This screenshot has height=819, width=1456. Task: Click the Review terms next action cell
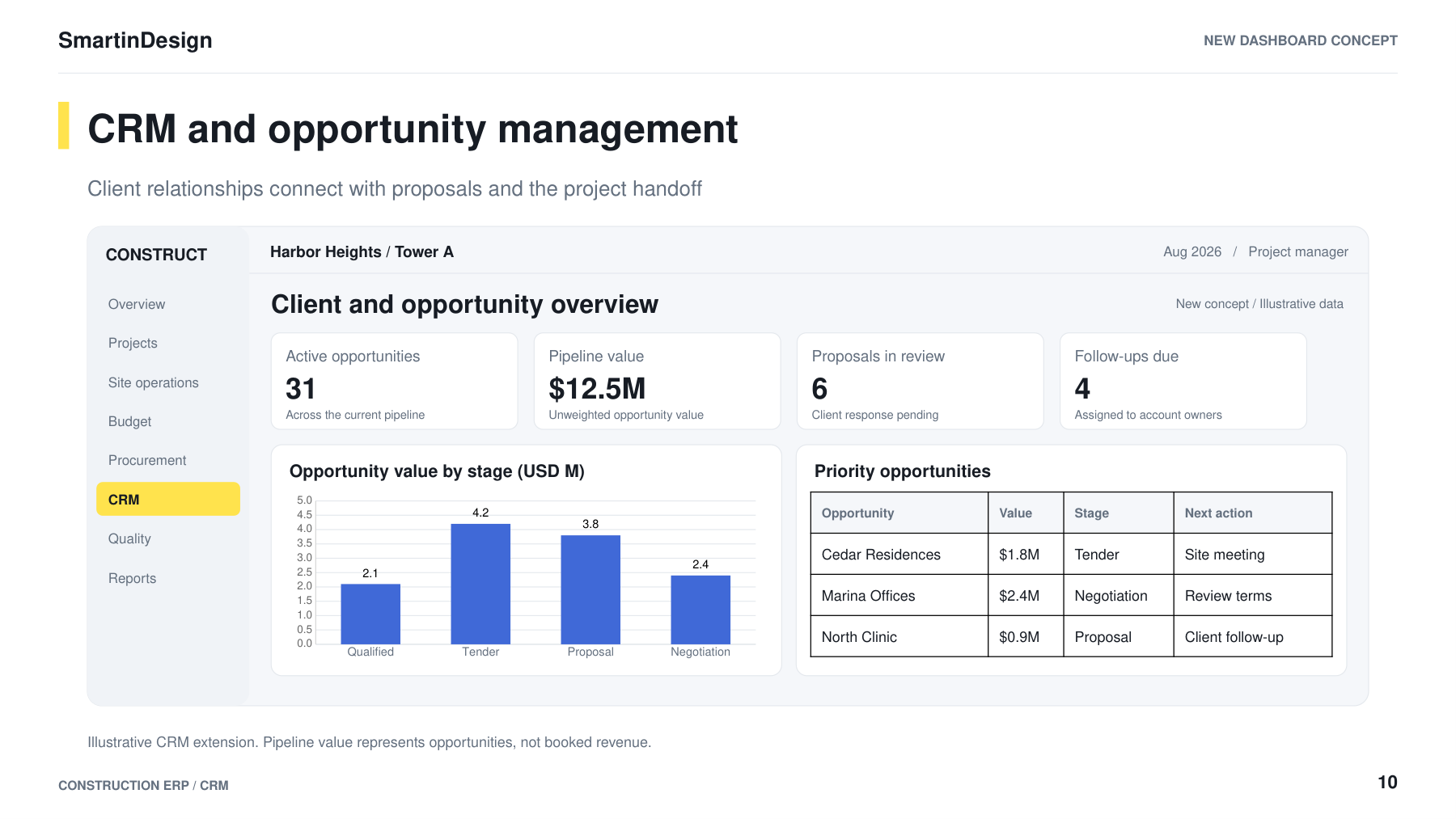[1253, 595]
